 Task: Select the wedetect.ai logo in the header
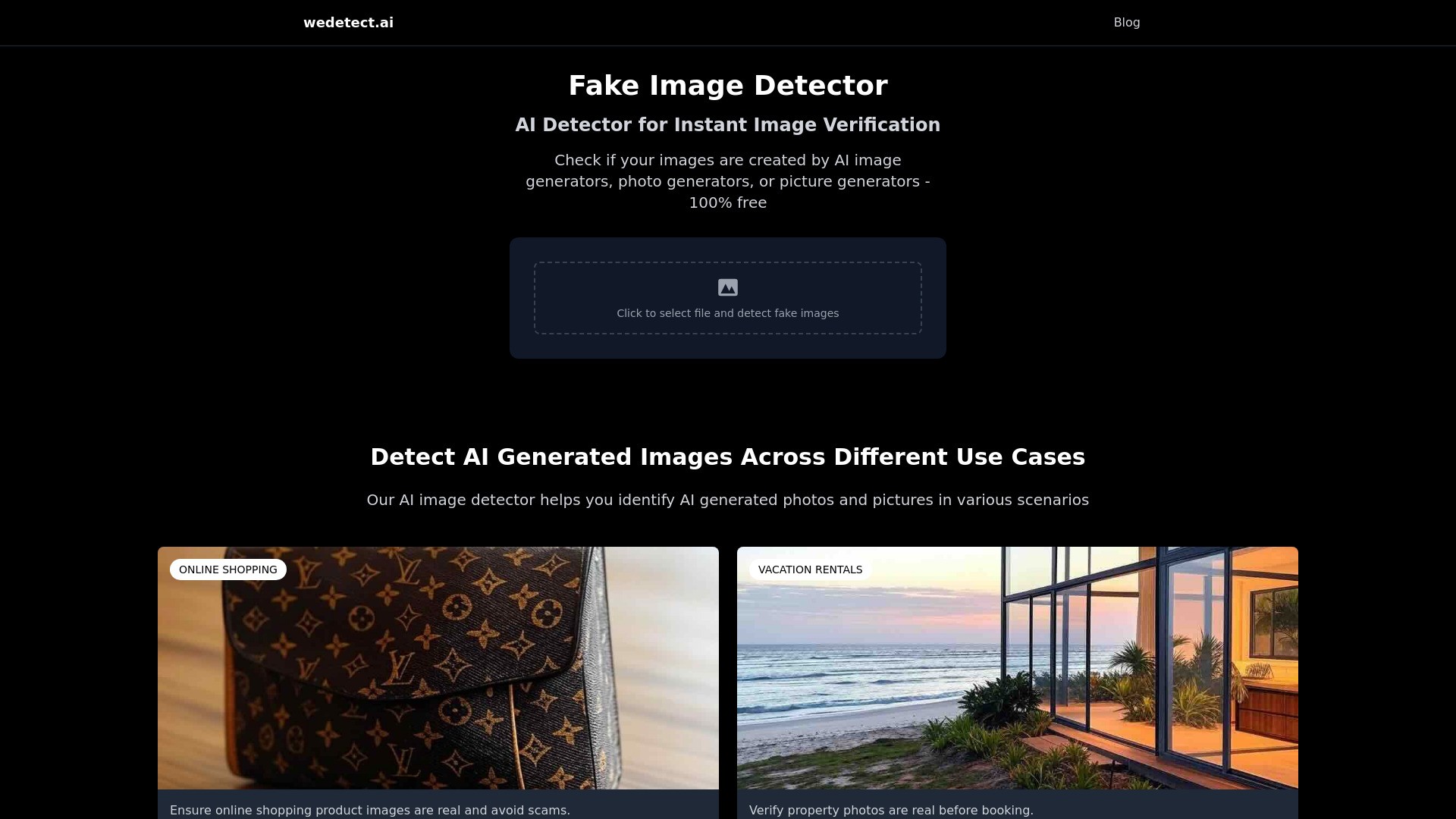348,22
